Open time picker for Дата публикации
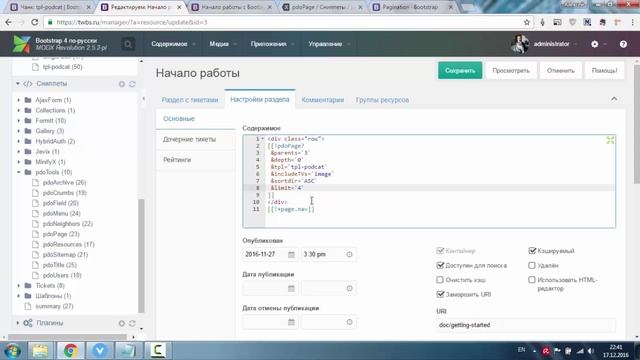Image resolution: width=640 pixels, height=360 pixels. (x=349, y=288)
